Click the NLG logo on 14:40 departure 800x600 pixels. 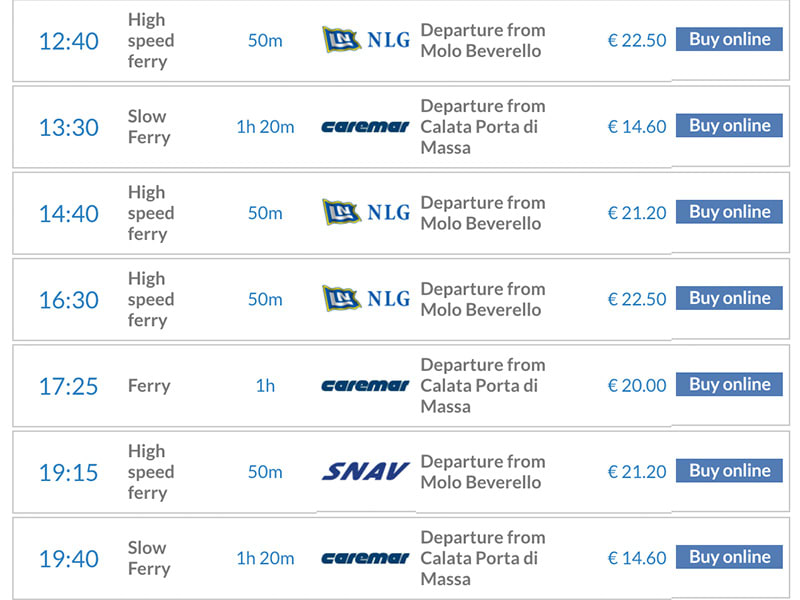tap(366, 212)
